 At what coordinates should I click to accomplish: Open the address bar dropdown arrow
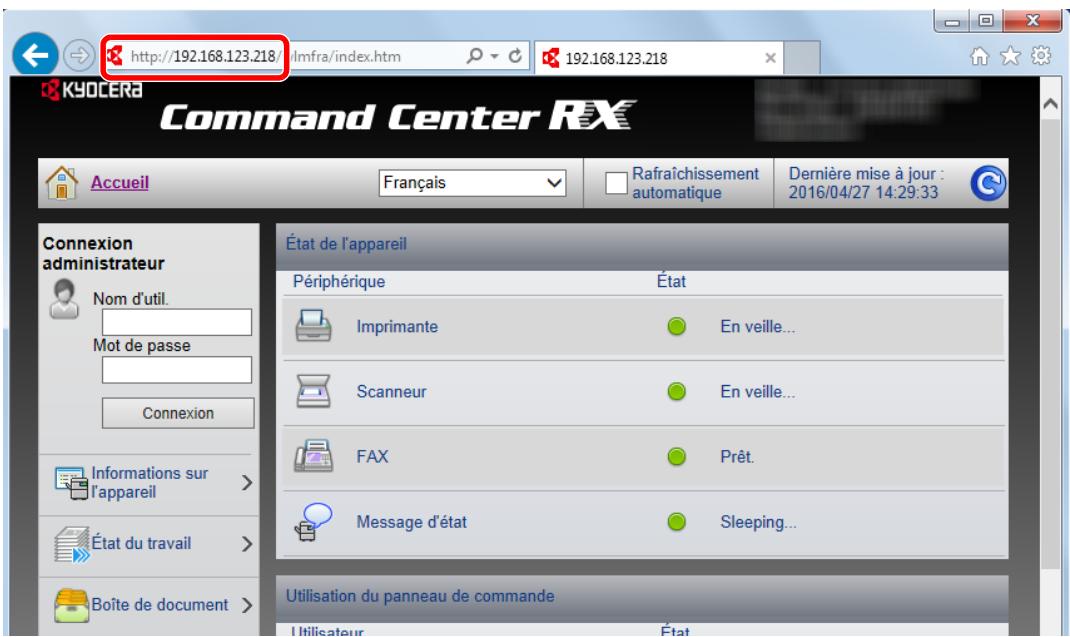pyautogui.click(x=495, y=56)
